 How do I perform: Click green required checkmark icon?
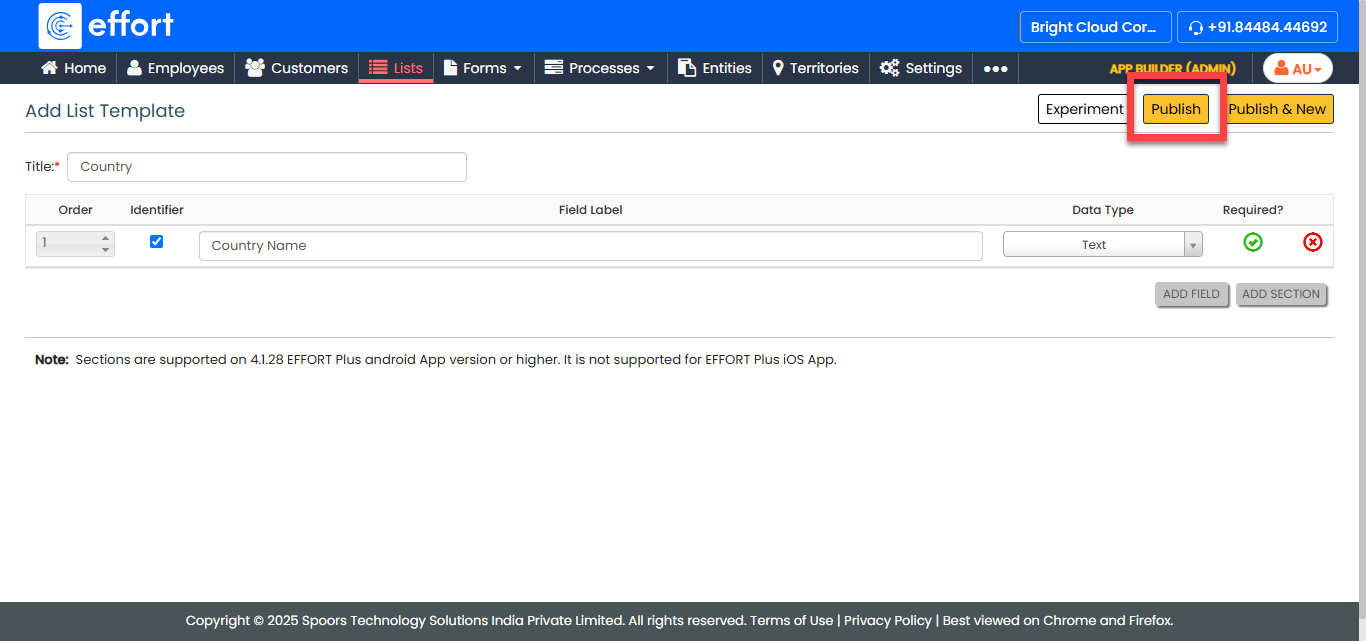coord(1252,242)
